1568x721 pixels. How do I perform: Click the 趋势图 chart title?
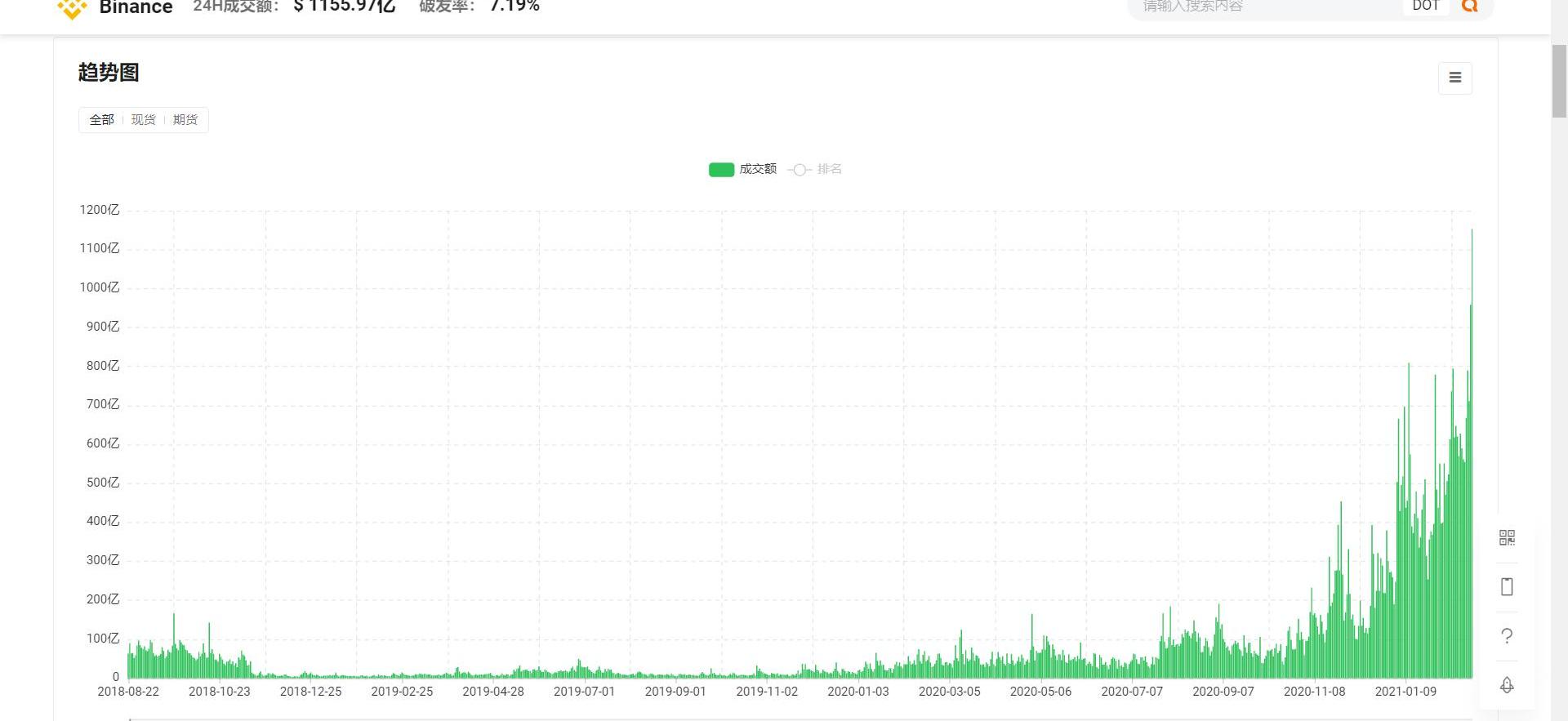coord(109,73)
